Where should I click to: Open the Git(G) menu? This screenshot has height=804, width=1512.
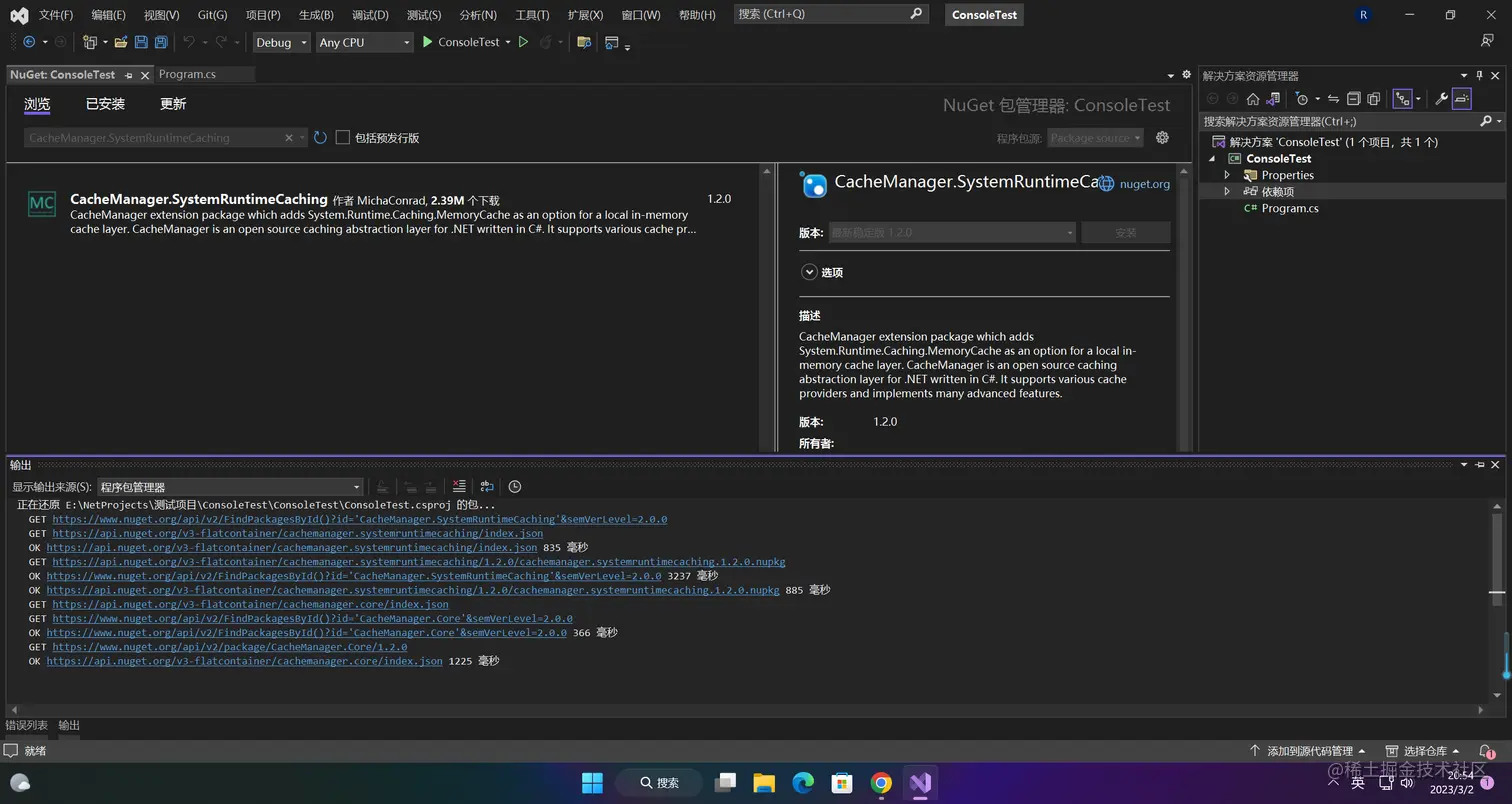[212, 15]
